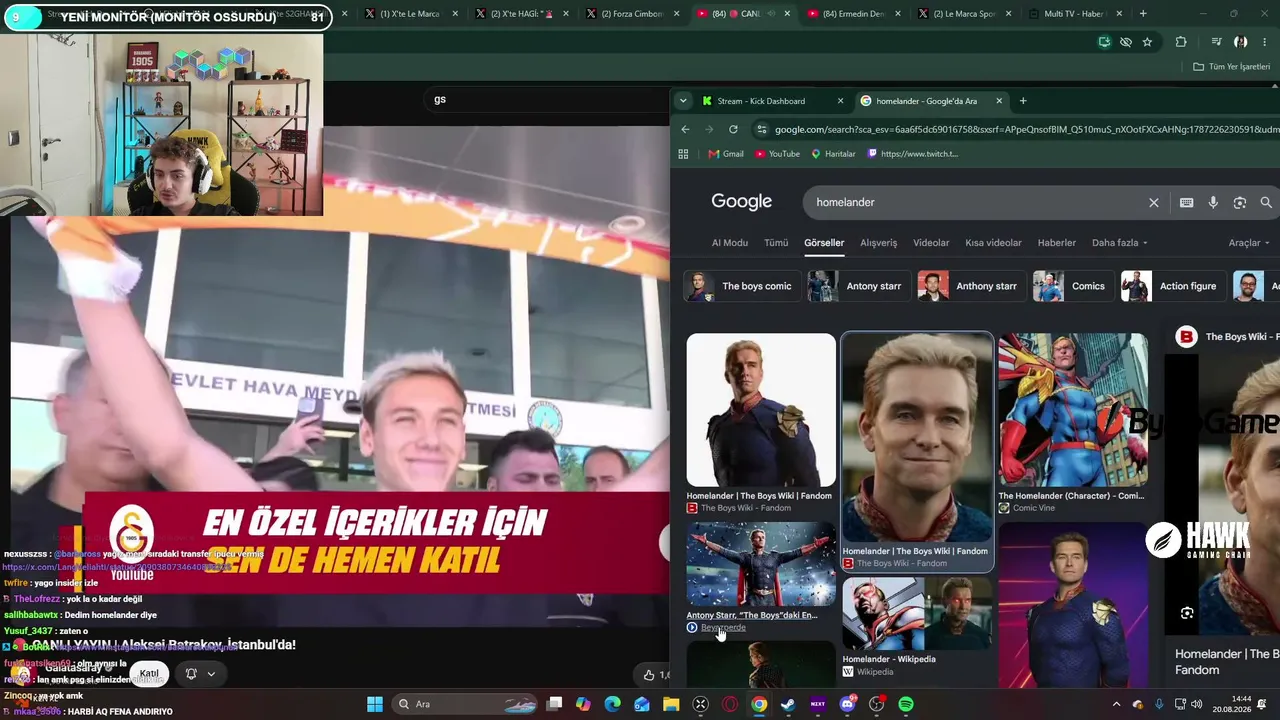Viewport: 1280px width, 720px height.
Task: Close the Stream - Kick Dashboard tab
Action: [840, 101]
